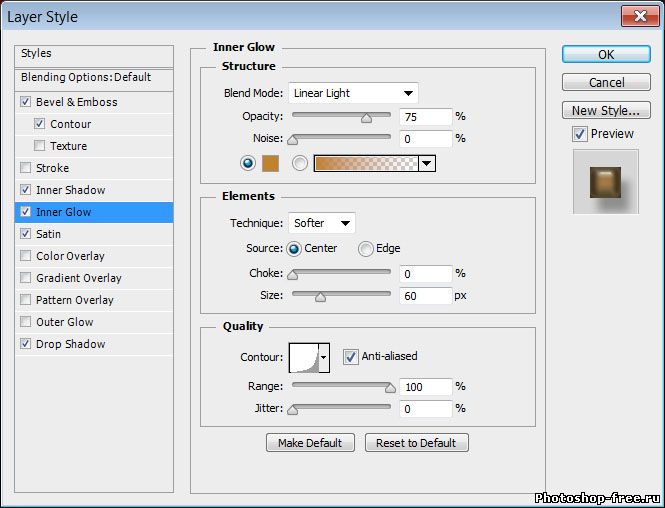Screen dimensions: 665x508
Task: Click the orange glow color swatch
Action: click(x=270, y=163)
